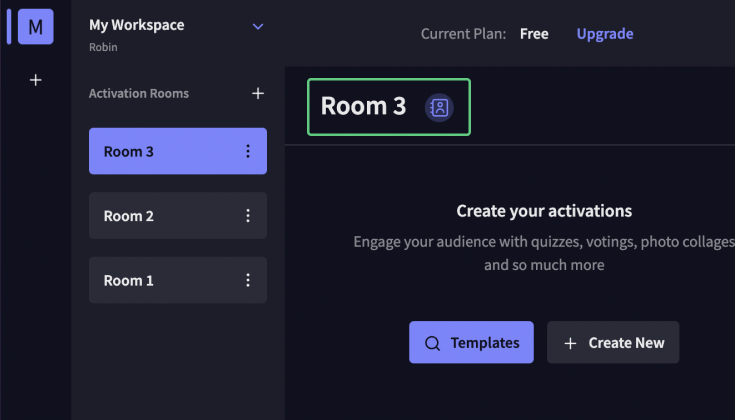Click the Upgrade plan link

click(x=604, y=34)
